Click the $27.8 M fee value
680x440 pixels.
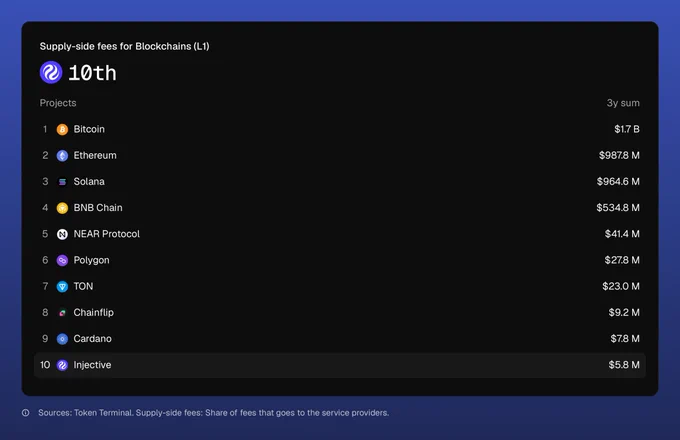click(x=622, y=260)
